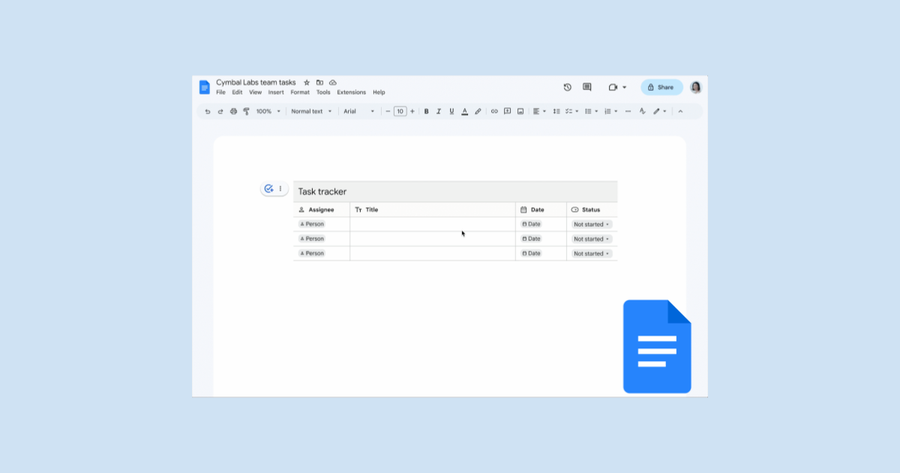Toggle bold formatting
The height and width of the screenshot is (473, 900).
[x=426, y=111]
